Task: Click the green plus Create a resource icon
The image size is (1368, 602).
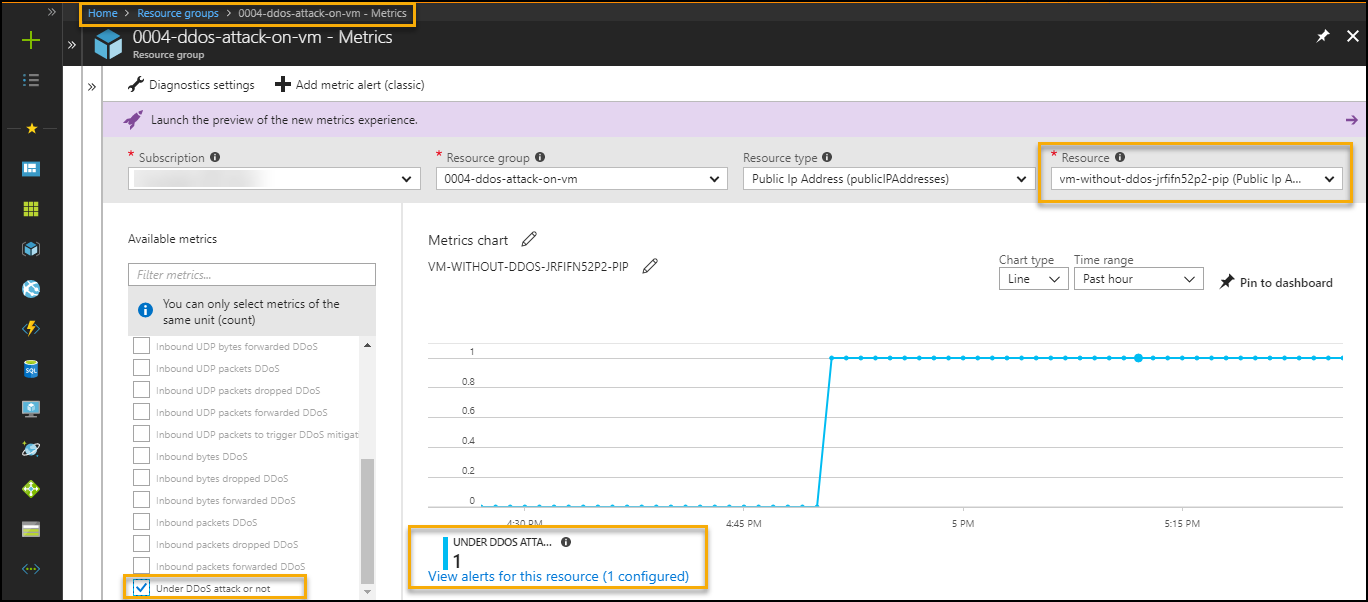Action: point(31,41)
